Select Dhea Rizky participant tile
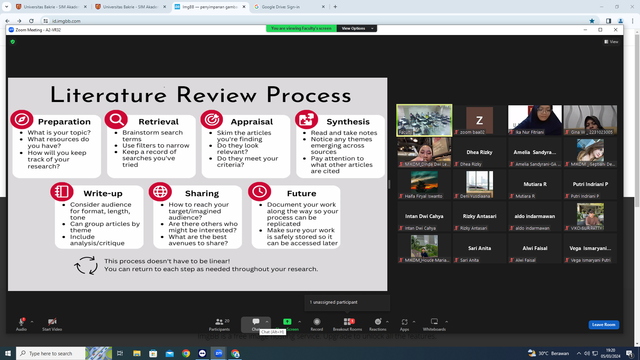This screenshot has width=640, height=360. pos(479,152)
